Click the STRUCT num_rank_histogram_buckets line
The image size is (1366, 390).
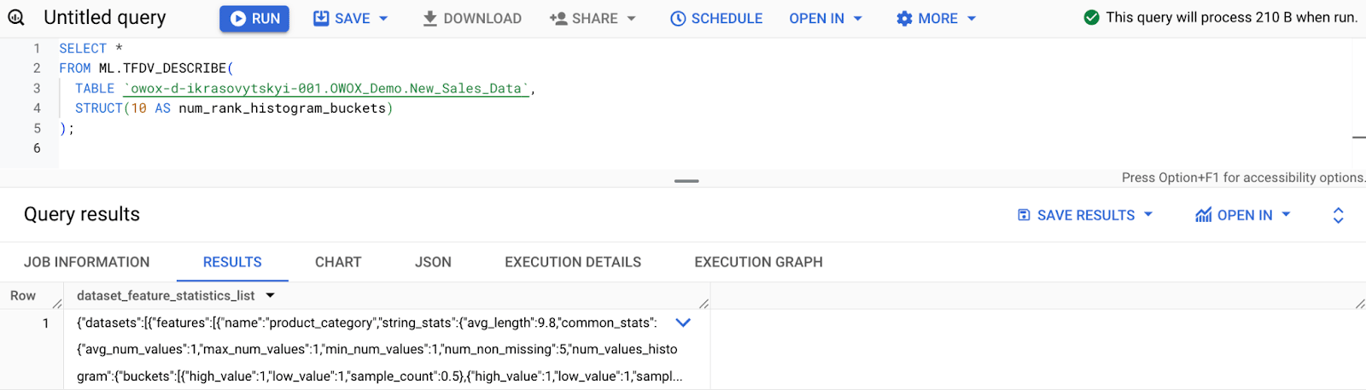click(x=234, y=108)
